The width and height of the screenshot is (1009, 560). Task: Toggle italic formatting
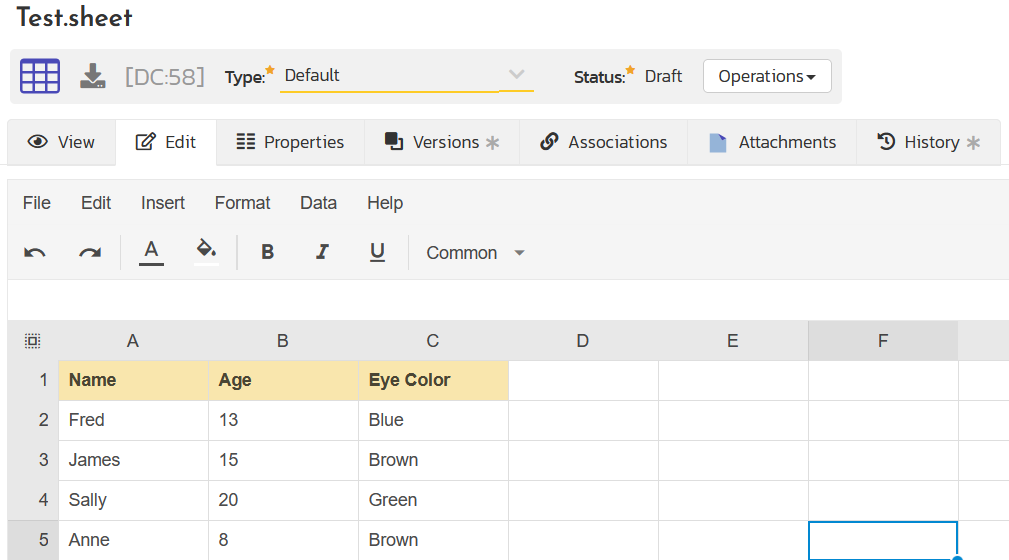coord(322,253)
